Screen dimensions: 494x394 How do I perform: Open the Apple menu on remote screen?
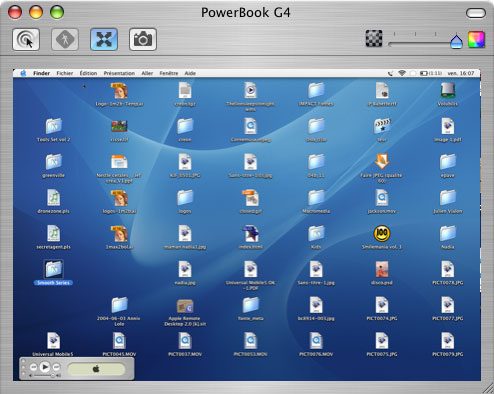pyautogui.click(x=23, y=73)
